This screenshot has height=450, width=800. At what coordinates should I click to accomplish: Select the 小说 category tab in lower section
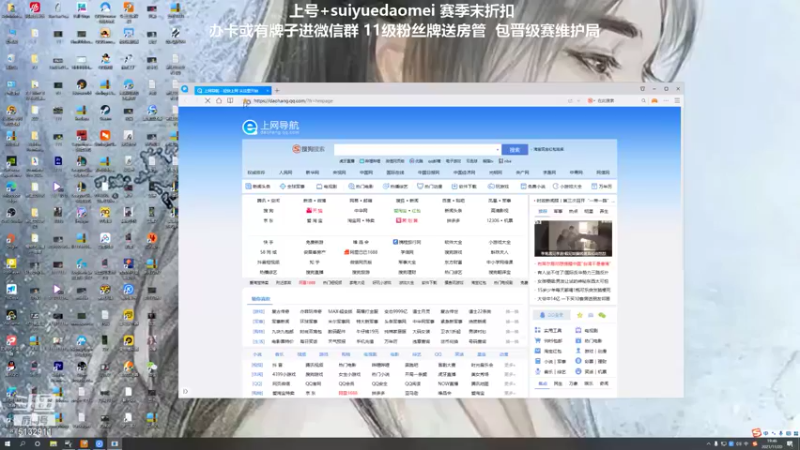click(x=257, y=355)
